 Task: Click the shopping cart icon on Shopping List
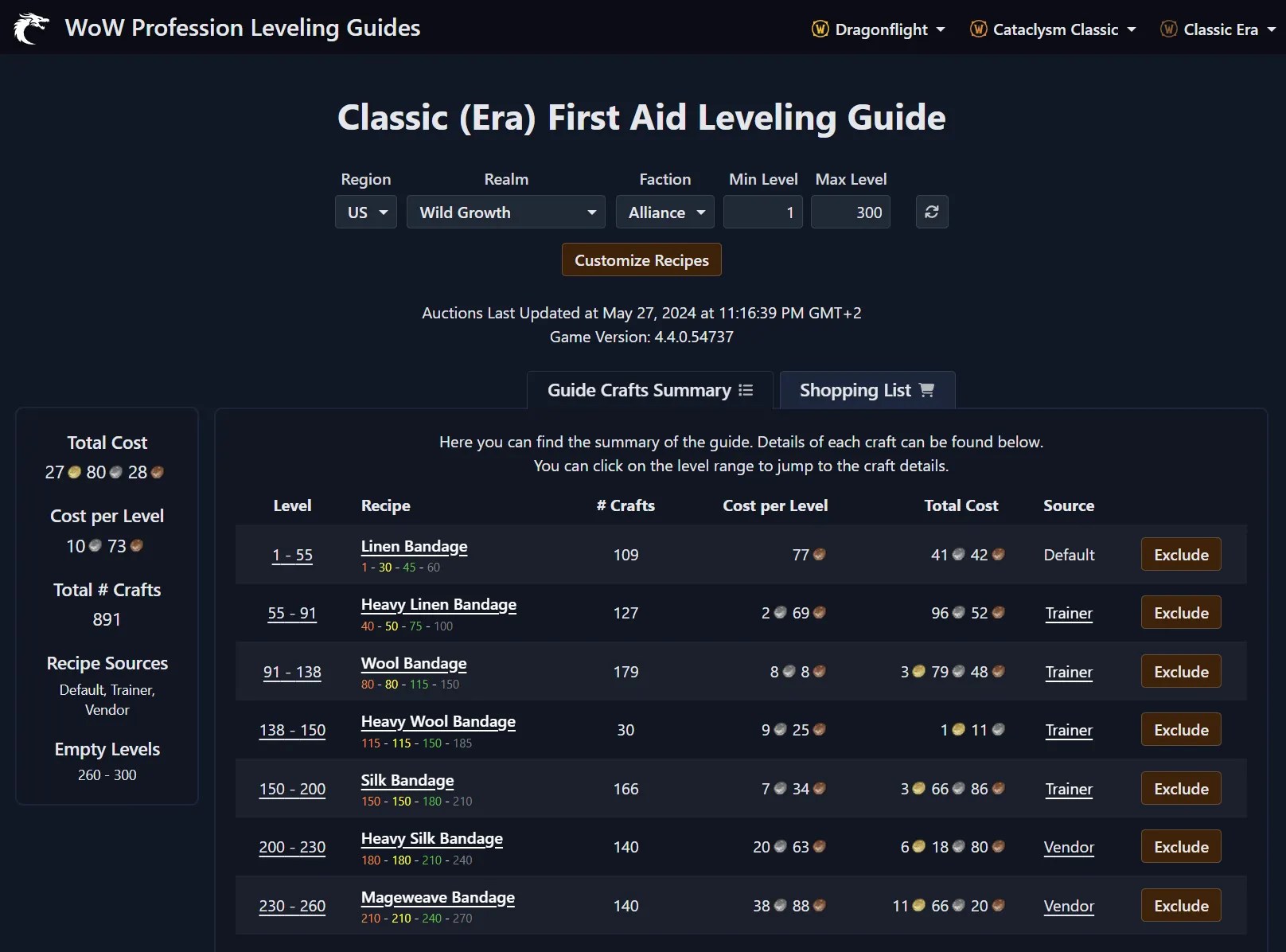tap(926, 390)
